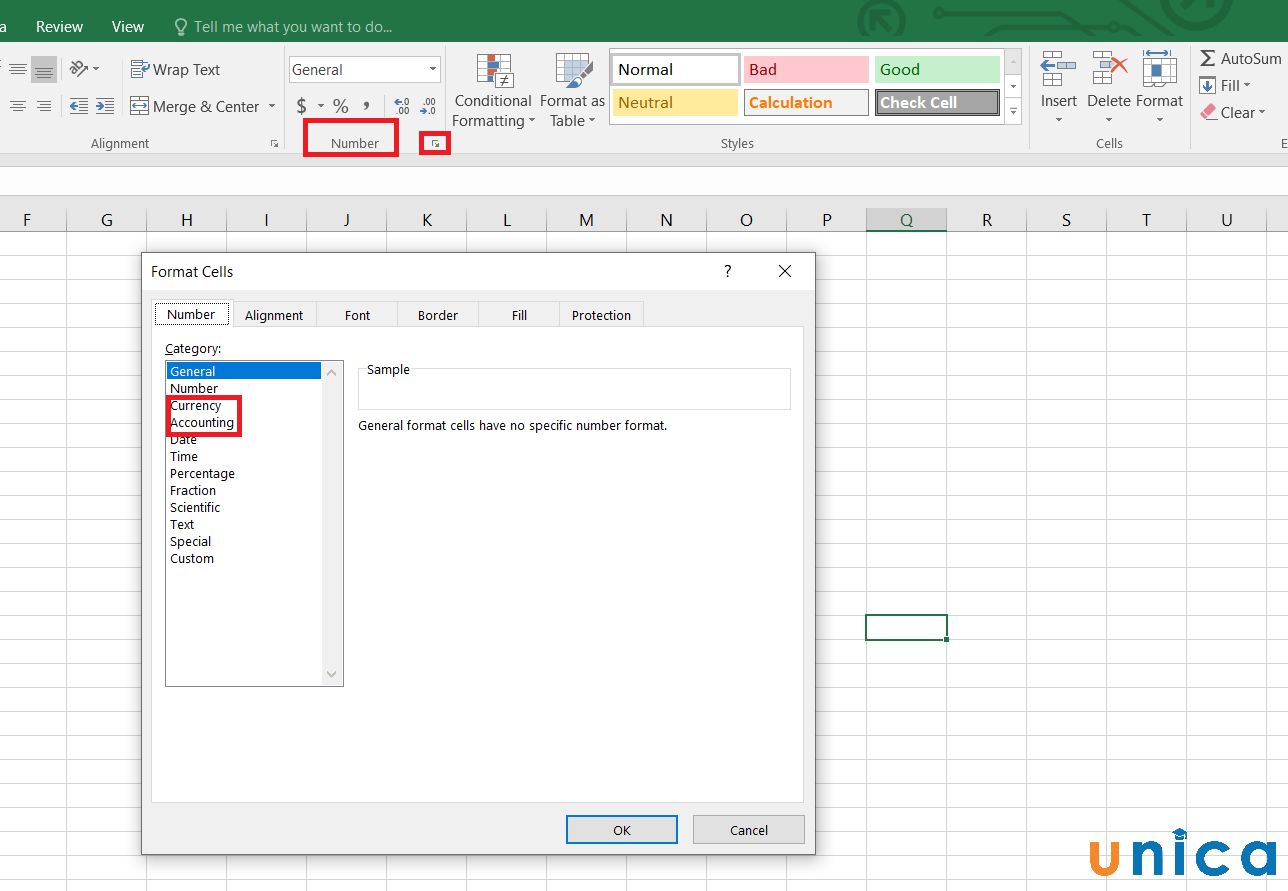The image size is (1288, 891).
Task: Expand the Merge & Center dropdown arrow
Action: pyautogui.click(x=270, y=107)
